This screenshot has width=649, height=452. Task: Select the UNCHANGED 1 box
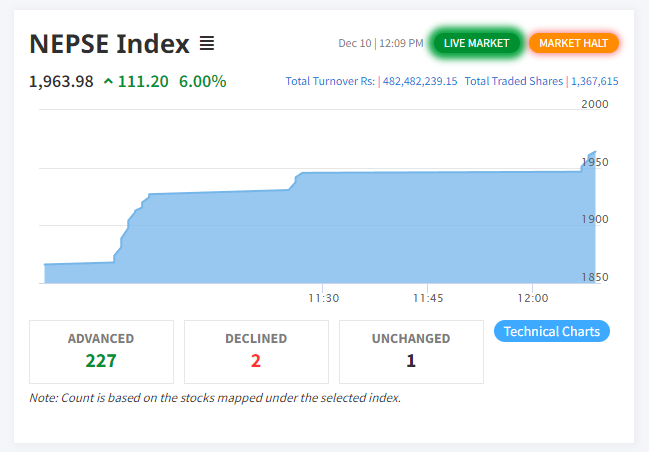pos(411,352)
